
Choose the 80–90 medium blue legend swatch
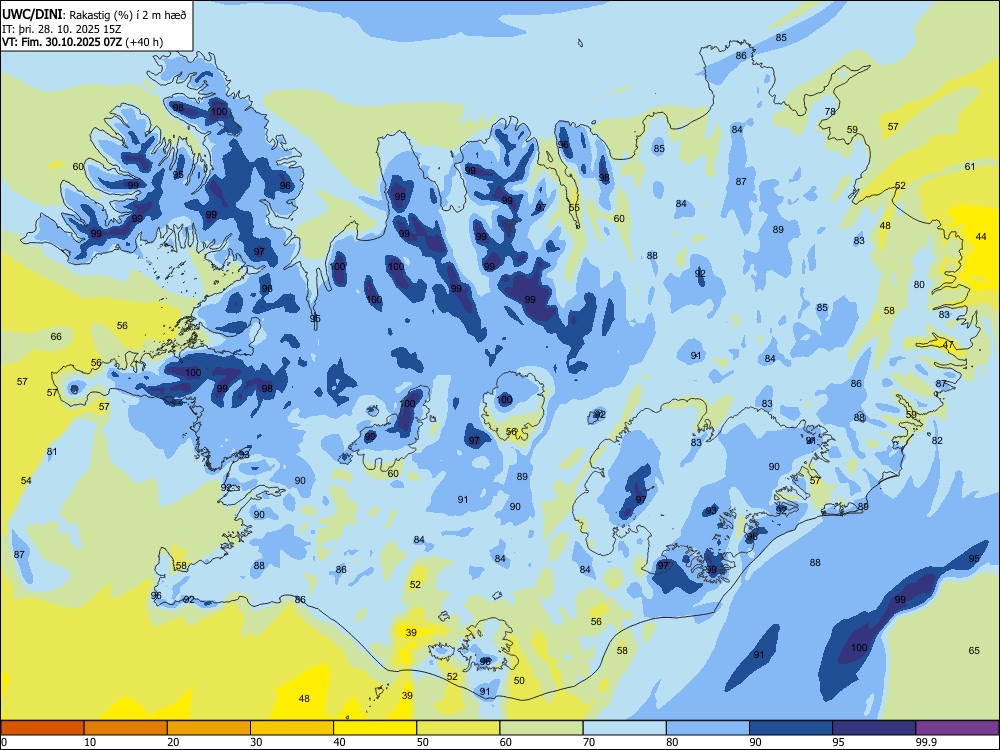coord(708,728)
